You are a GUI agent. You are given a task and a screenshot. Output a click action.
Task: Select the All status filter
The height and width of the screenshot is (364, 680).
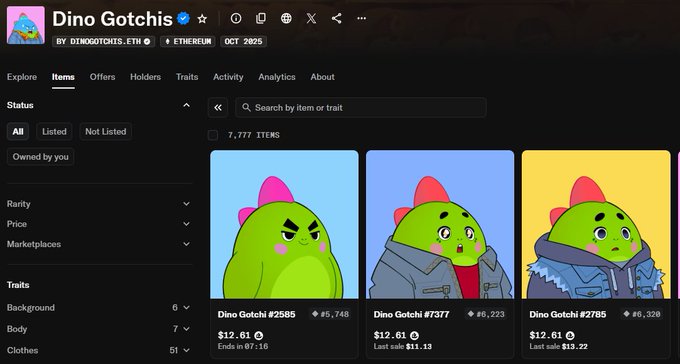point(18,131)
